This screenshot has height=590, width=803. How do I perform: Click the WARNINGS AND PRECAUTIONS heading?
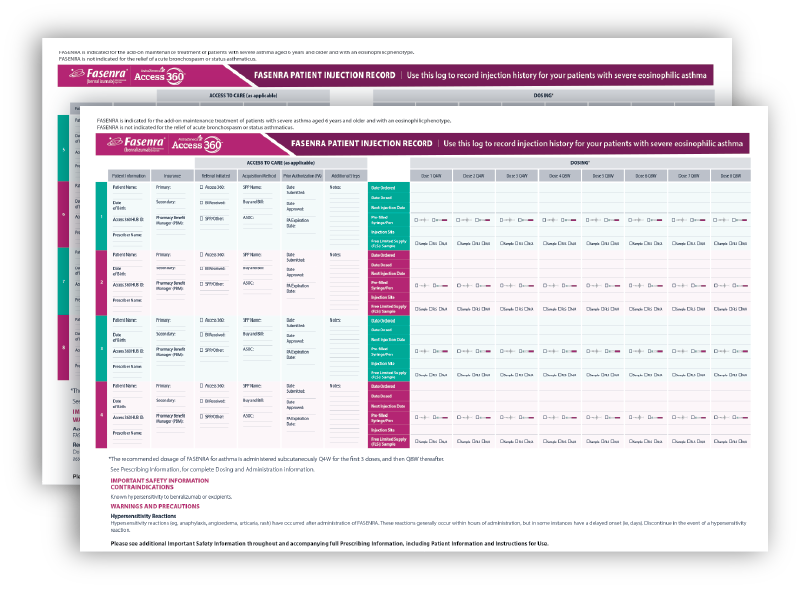[155, 506]
